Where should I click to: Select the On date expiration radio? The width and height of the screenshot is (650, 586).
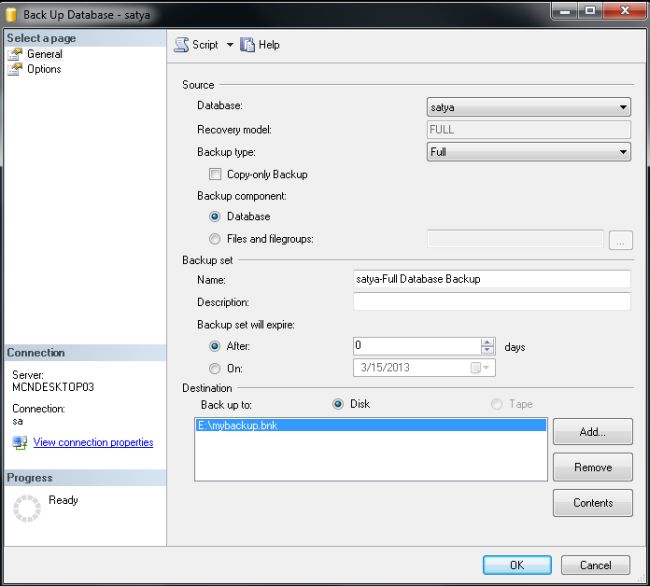click(x=214, y=368)
